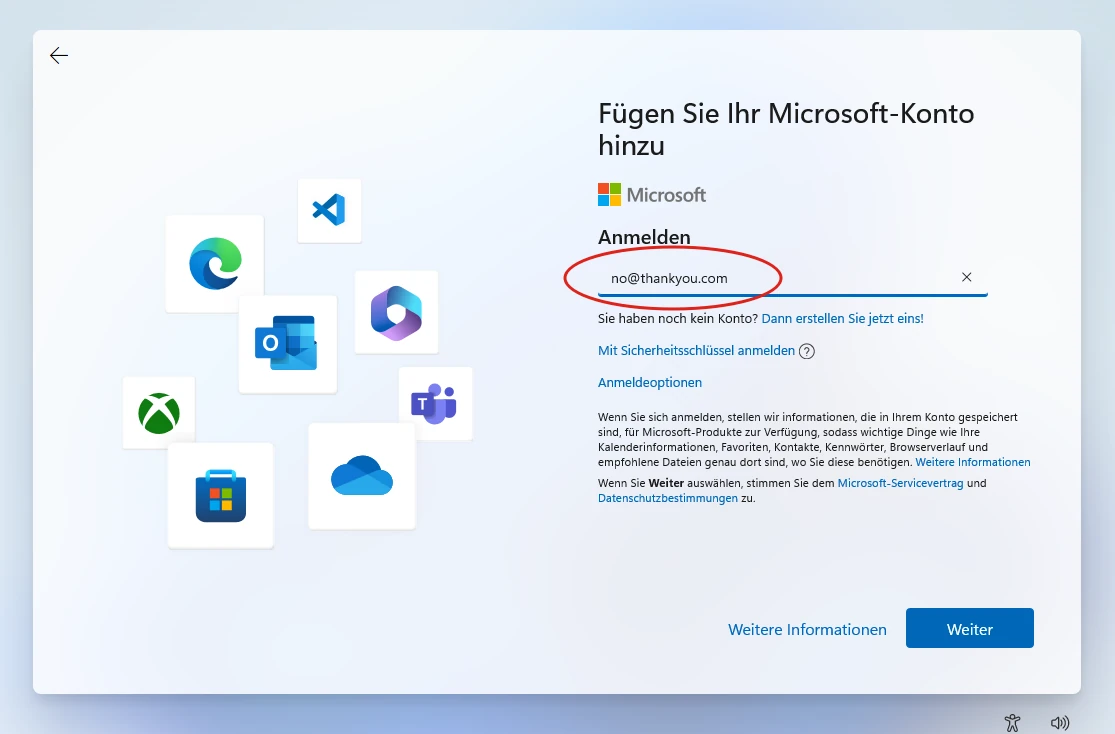Screen dimensions: 1115x734
Task: Select 'Mit Sicherheitsschlüssel anmelden'
Action: [x=695, y=351]
